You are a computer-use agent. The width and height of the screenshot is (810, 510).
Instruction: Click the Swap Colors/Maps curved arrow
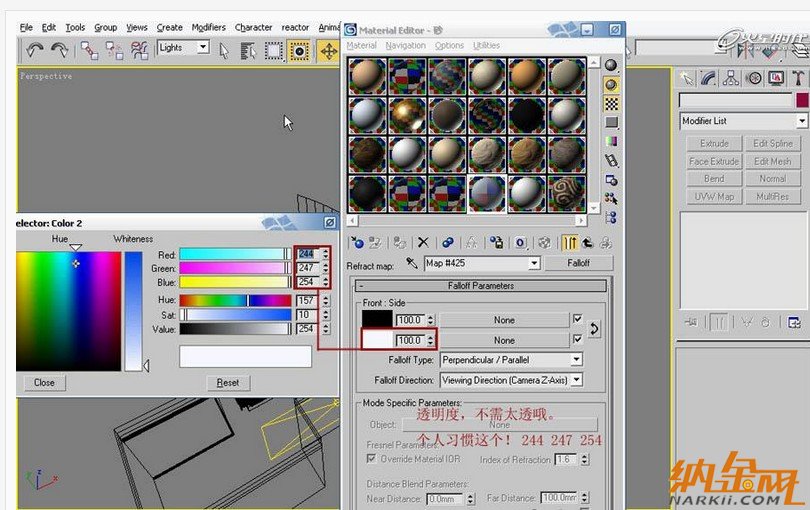pyautogui.click(x=593, y=329)
